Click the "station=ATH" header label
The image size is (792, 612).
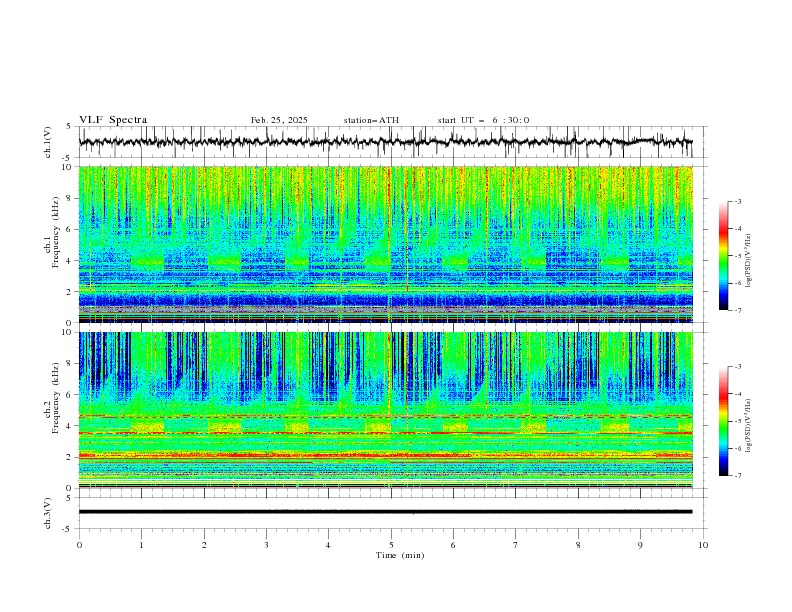[371, 120]
